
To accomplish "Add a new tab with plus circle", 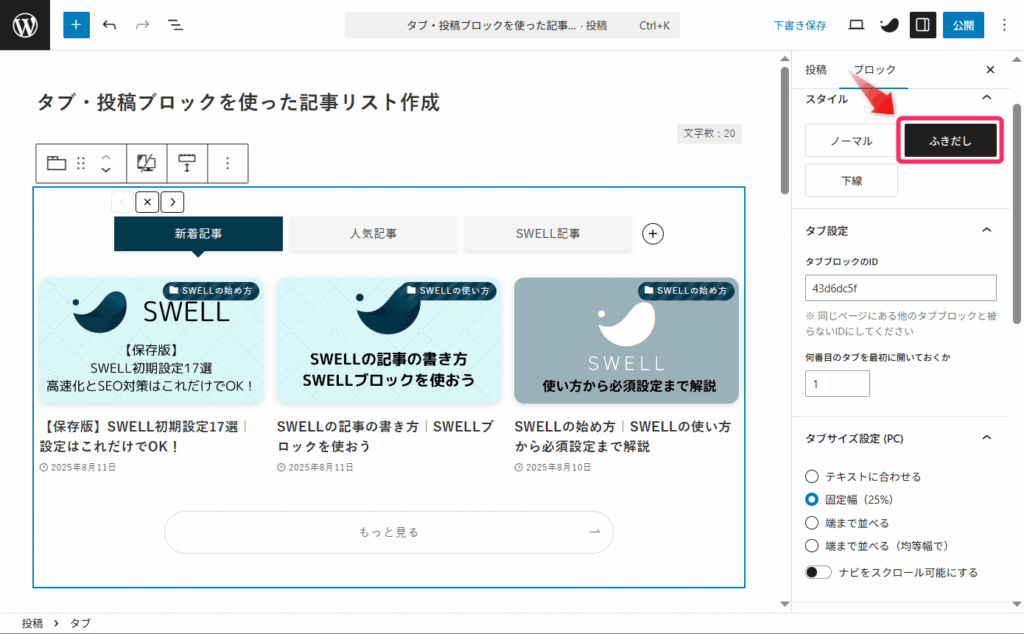I will pyautogui.click(x=652, y=234).
